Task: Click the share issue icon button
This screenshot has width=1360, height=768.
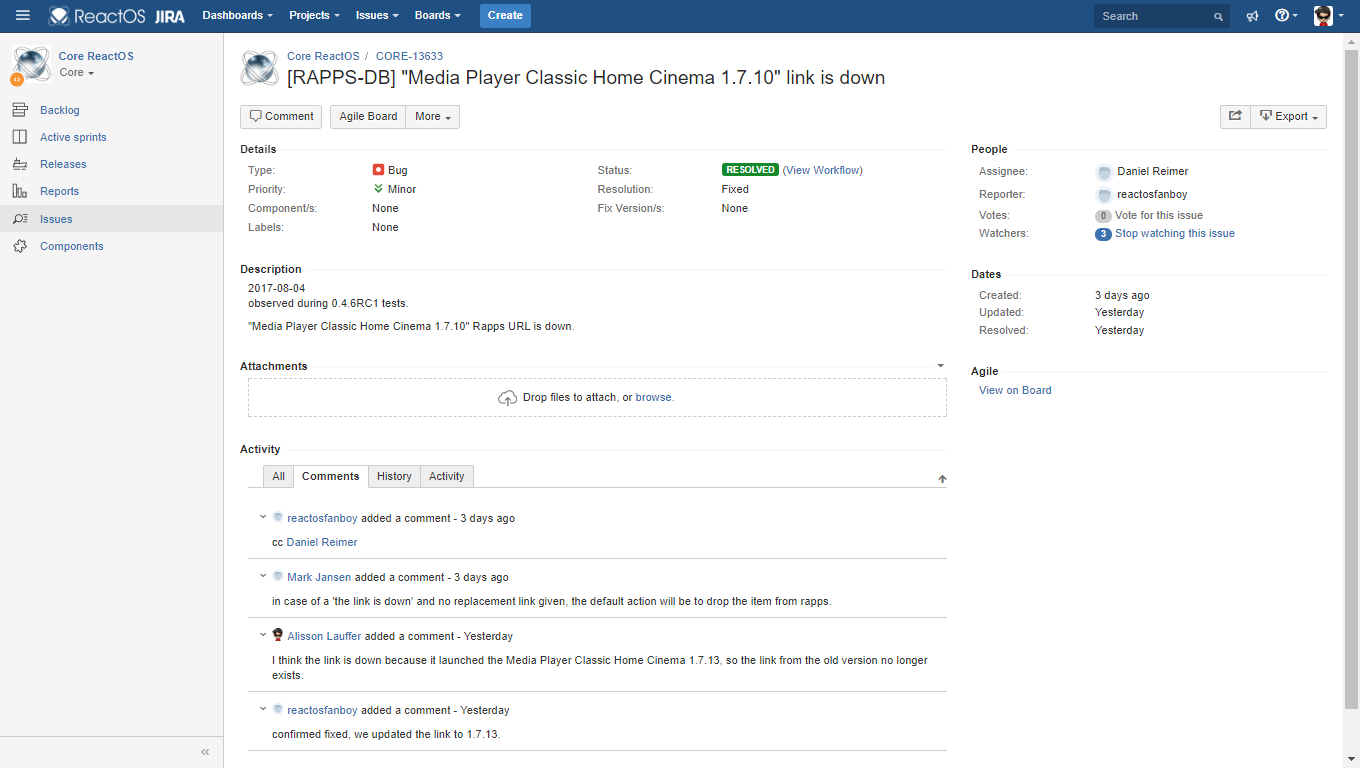Action: (1235, 116)
